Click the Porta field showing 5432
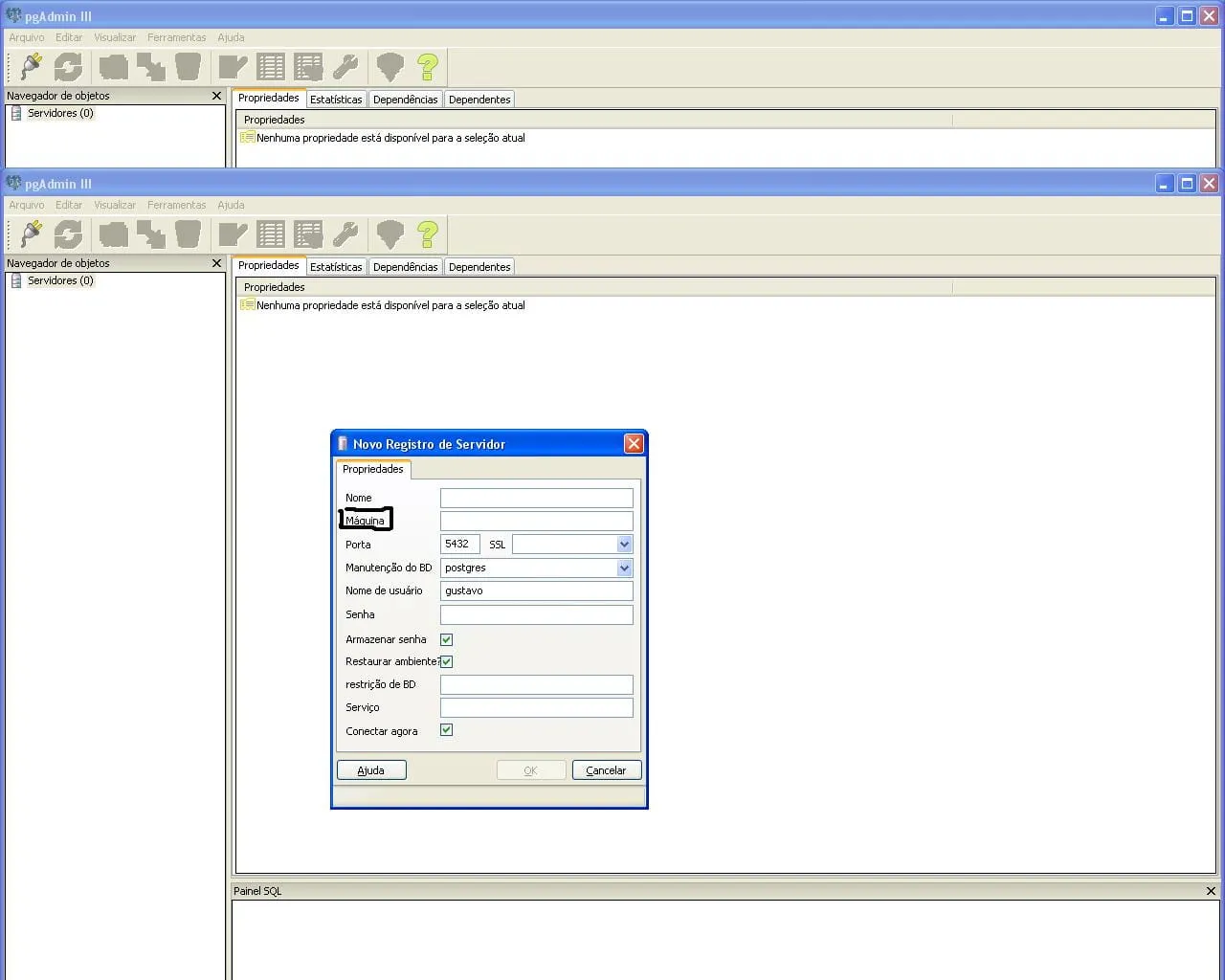The width and height of the screenshot is (1225, 980). click(x=460, y=545)
